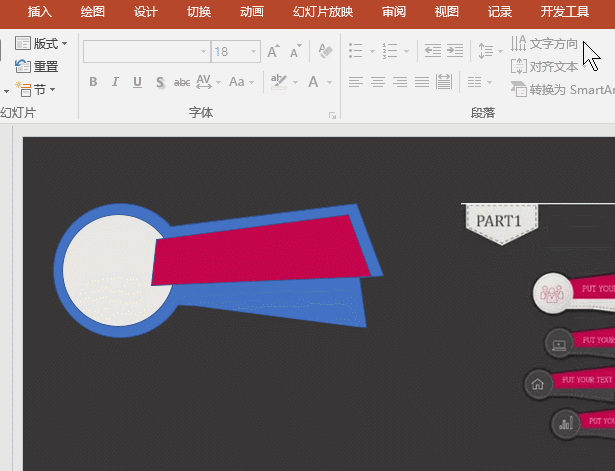Screen dimensions: 615x471
Task: Justify text alignment
Action: [422, 82]
